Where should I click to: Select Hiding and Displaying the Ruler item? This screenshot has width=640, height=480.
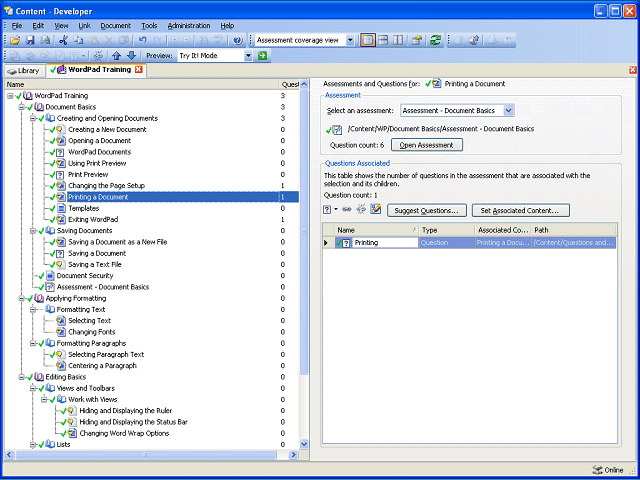126,411
